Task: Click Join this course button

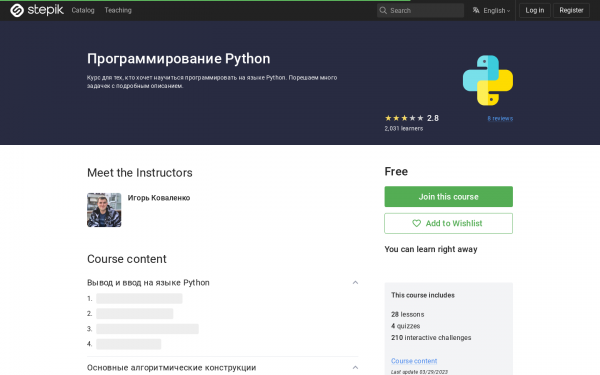Action: click(448, 197)
